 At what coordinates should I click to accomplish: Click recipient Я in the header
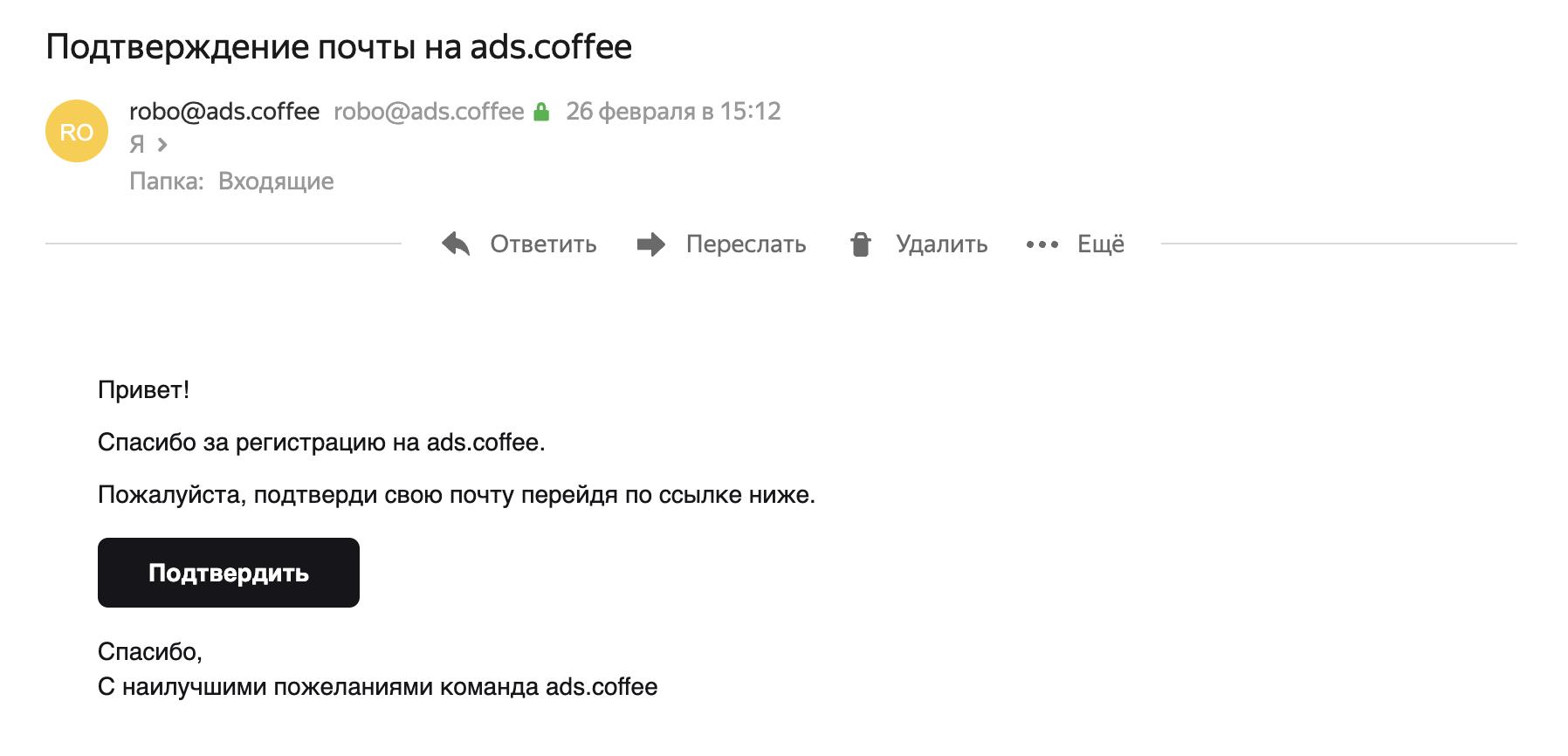[137, 144]
